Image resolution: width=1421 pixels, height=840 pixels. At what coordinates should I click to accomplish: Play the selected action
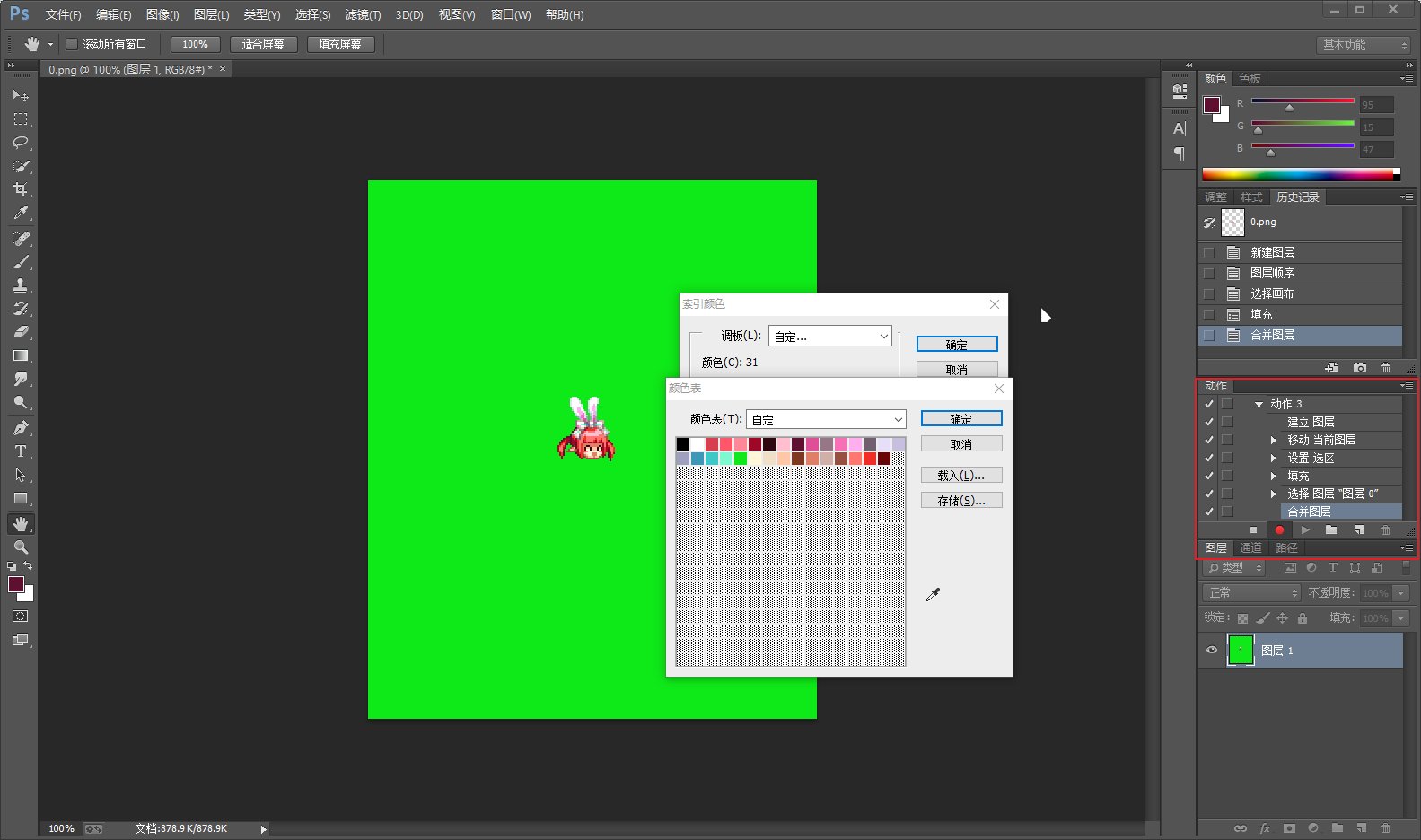tap(1305, 530)
